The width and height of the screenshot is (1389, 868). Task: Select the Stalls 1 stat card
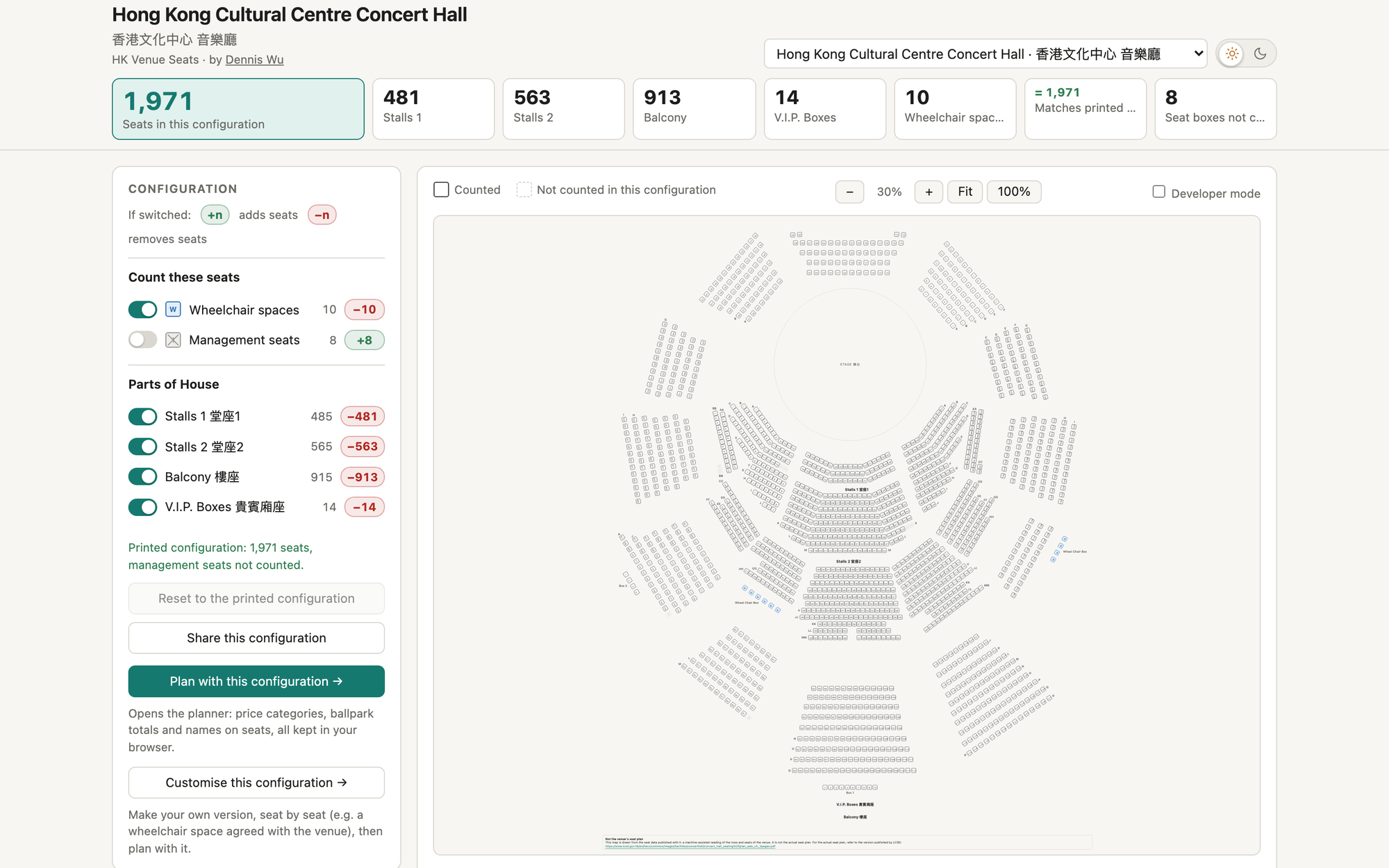point(433,109)
